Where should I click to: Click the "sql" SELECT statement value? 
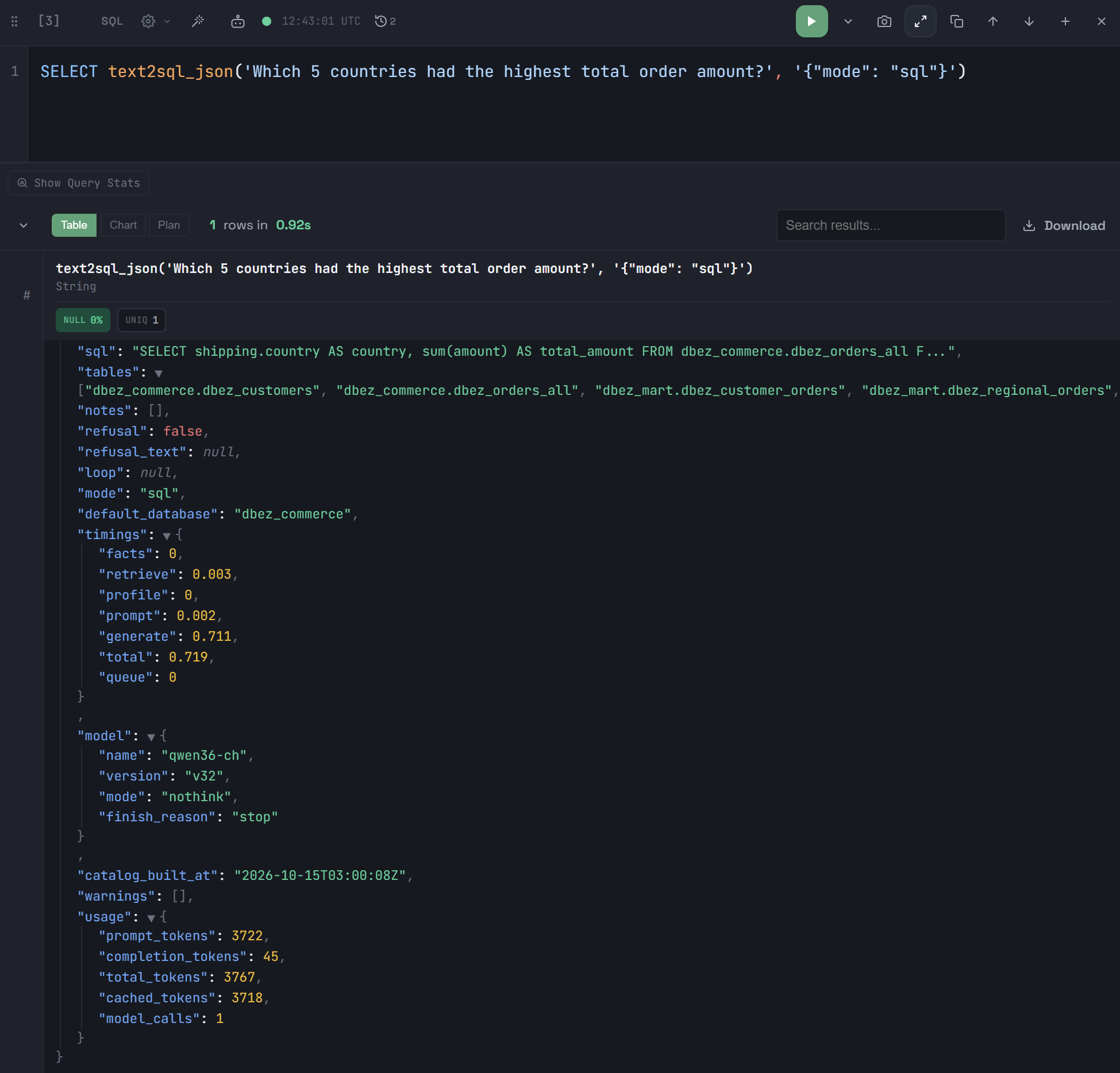pyautogui.click(x=544, y=351)
